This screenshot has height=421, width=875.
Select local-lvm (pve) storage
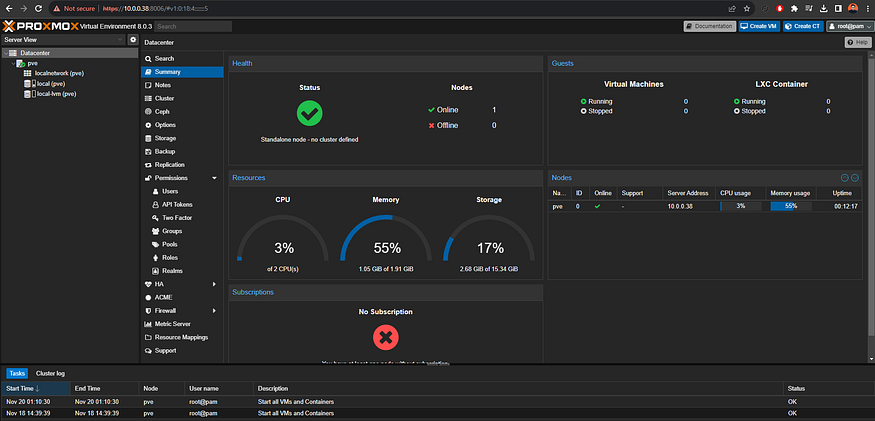(x=56, y=94)
